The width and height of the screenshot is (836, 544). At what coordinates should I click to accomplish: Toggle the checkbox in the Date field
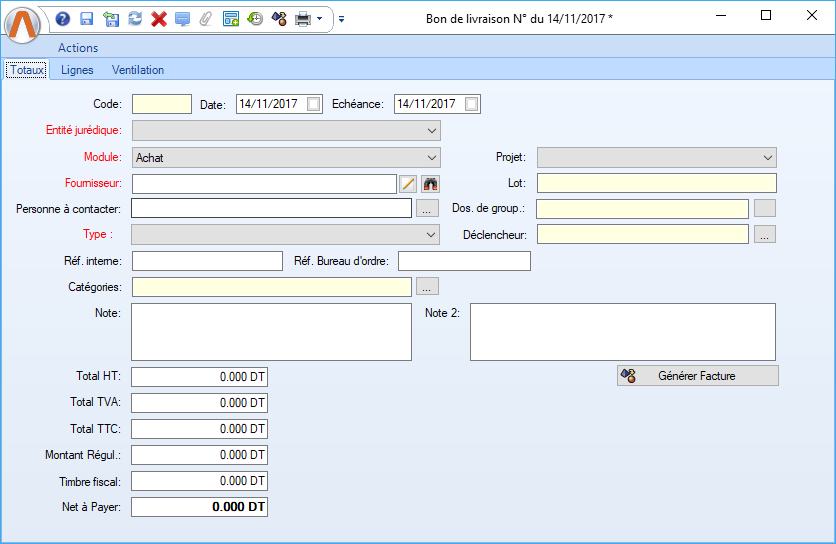[x=314, y=104]
